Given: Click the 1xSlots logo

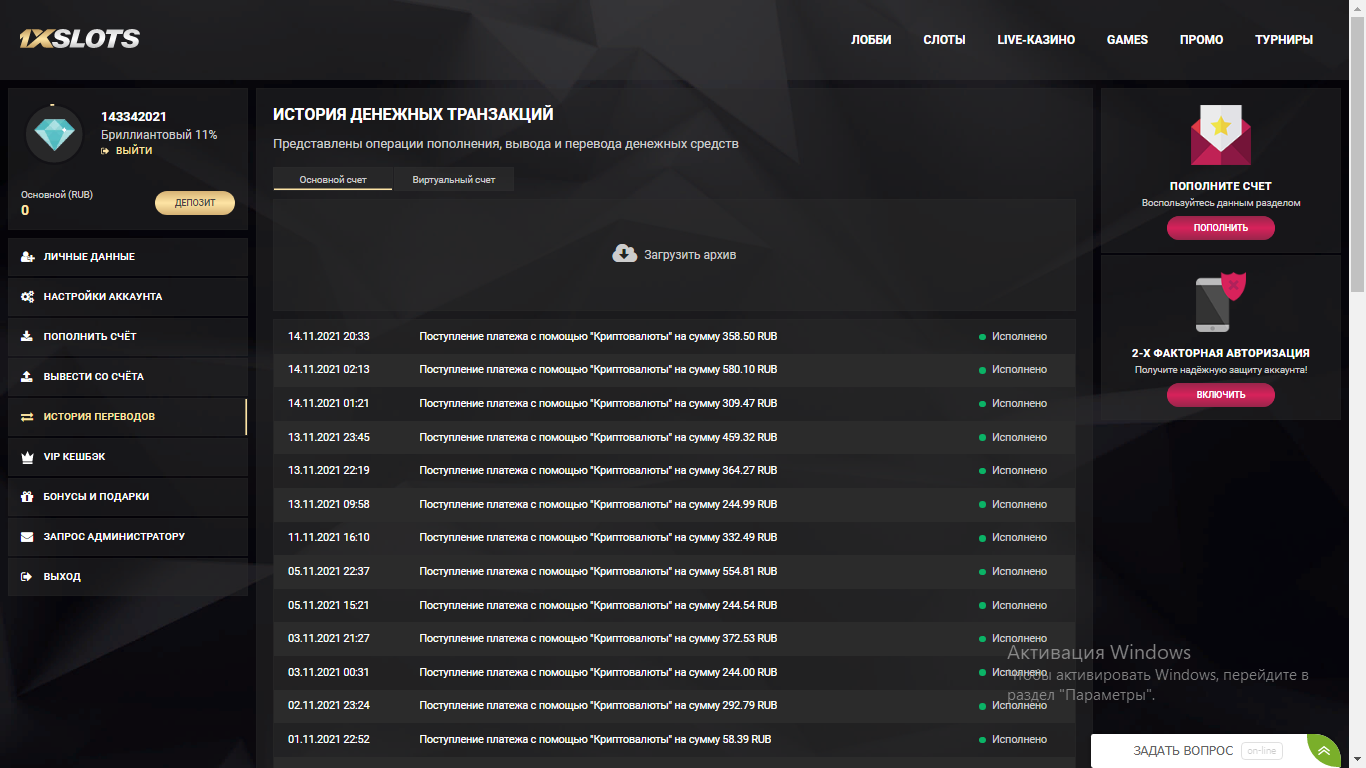Looking at the screenshot, I should [x=79, y=39].
